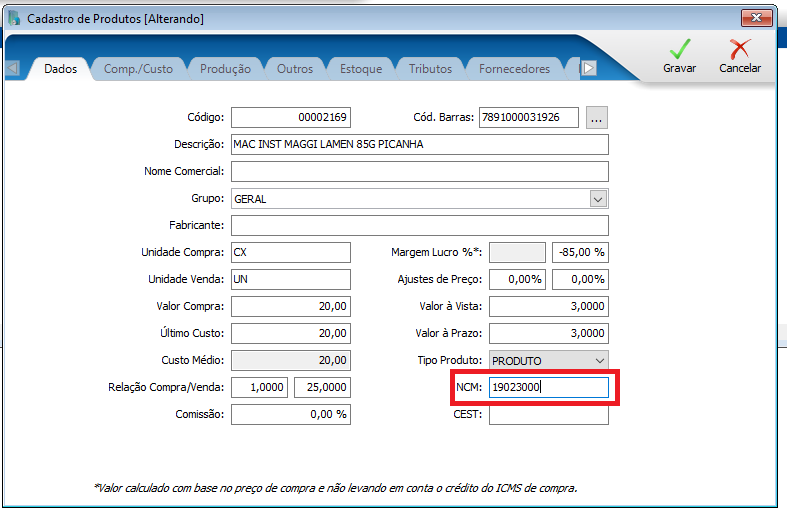Switch to the Outros tab

click(x=295, y=69)
